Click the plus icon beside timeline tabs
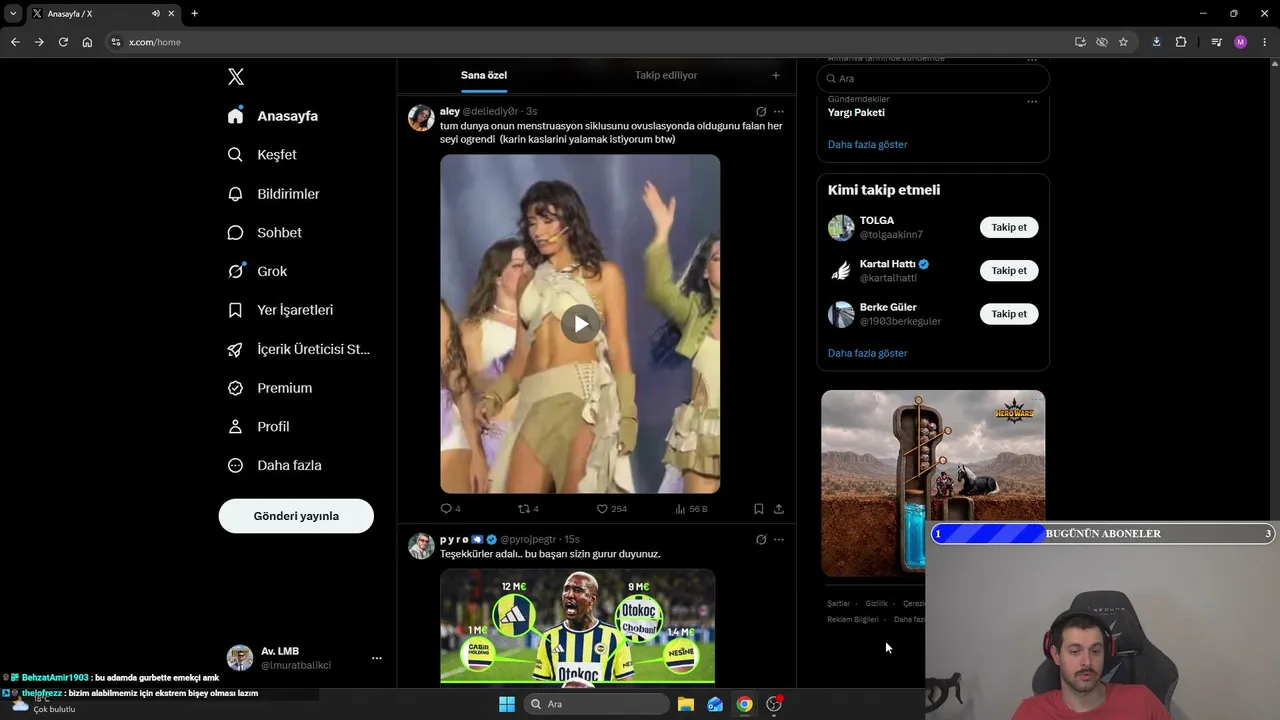This screenshot has height=720, width=1280. 776,75
